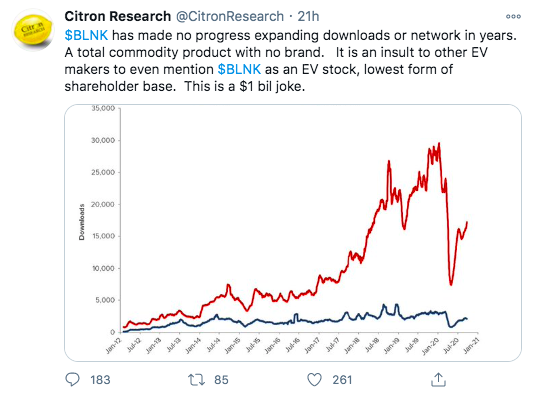Click the first $BLNK cashtag

(x=86, y=35)
